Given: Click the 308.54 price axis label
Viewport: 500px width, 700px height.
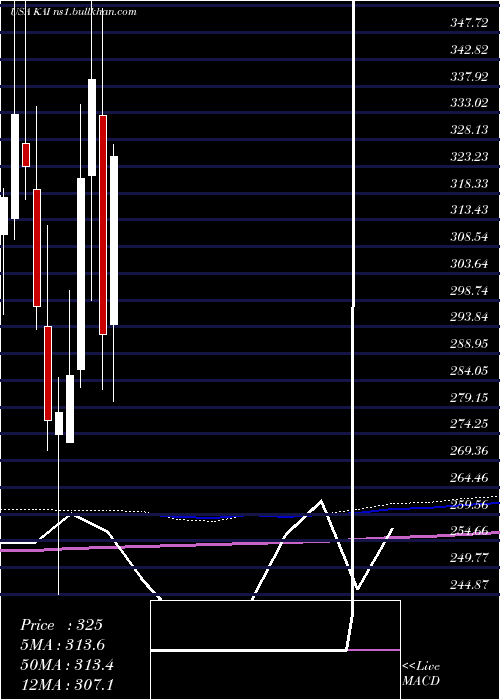Looking at the screenshot, I should point(469,237).
